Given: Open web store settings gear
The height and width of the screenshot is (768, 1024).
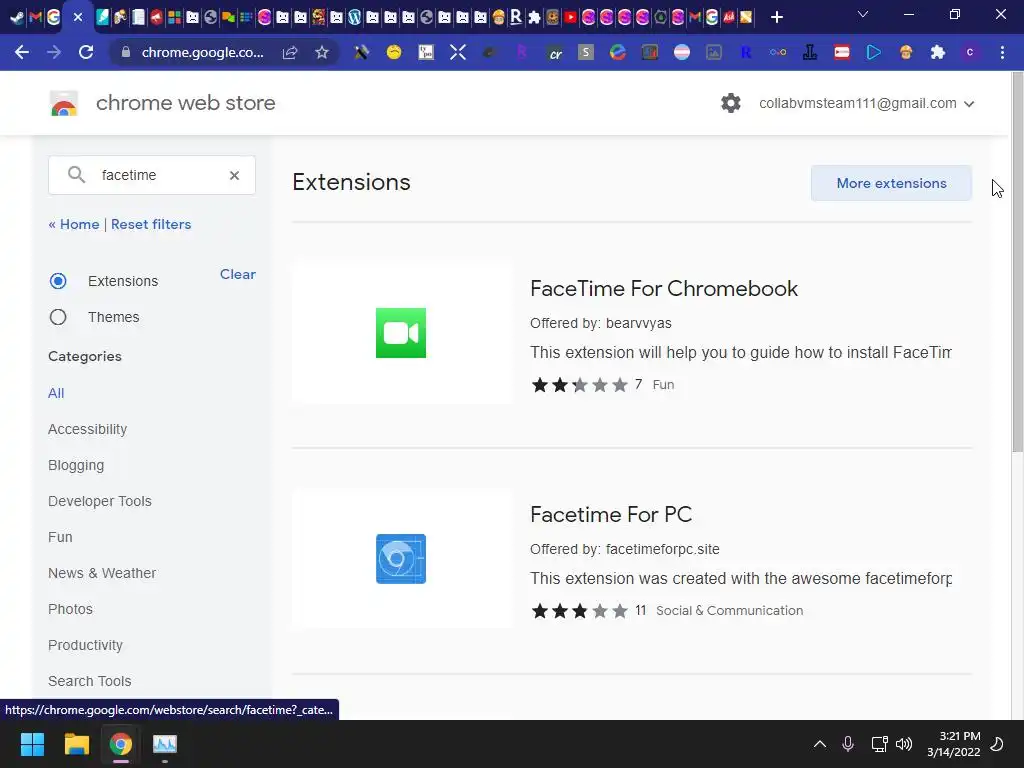Looking at the screenshot, I should click(731, 103).
